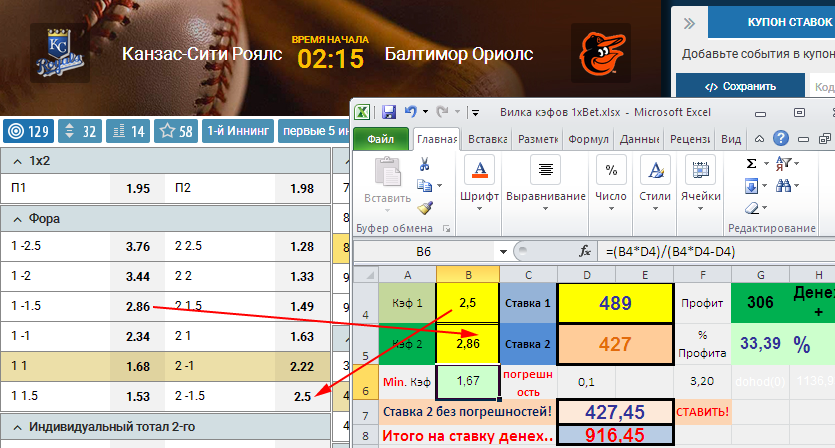Select the 129 all markets tab
This screenshot has height=448, width=835.
[x=29, y=131]
